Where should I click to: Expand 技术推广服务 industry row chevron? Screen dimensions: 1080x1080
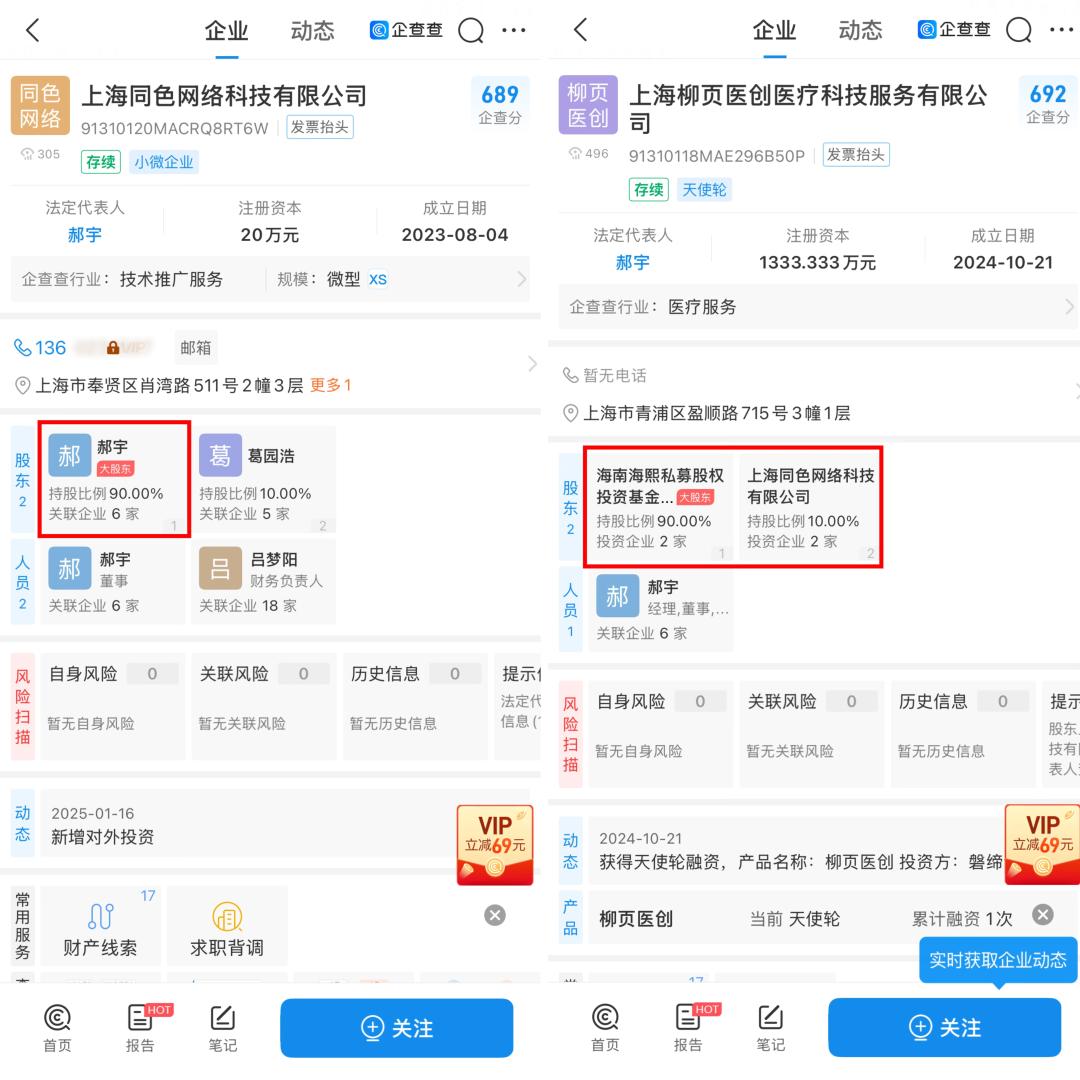pyautogui.click(x=521, y=279)
